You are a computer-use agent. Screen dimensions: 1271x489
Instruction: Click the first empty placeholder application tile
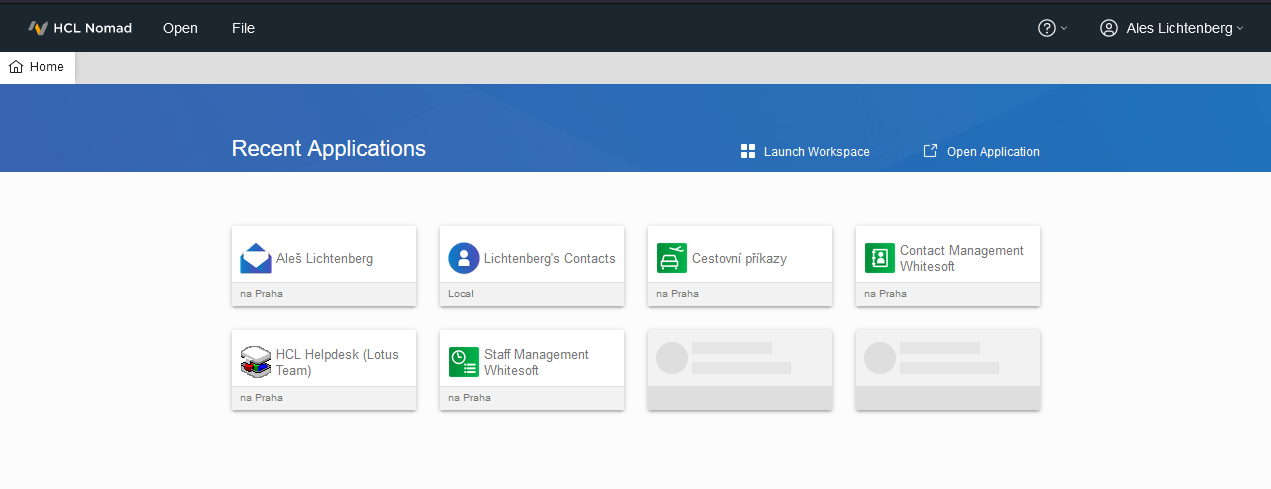739,369
